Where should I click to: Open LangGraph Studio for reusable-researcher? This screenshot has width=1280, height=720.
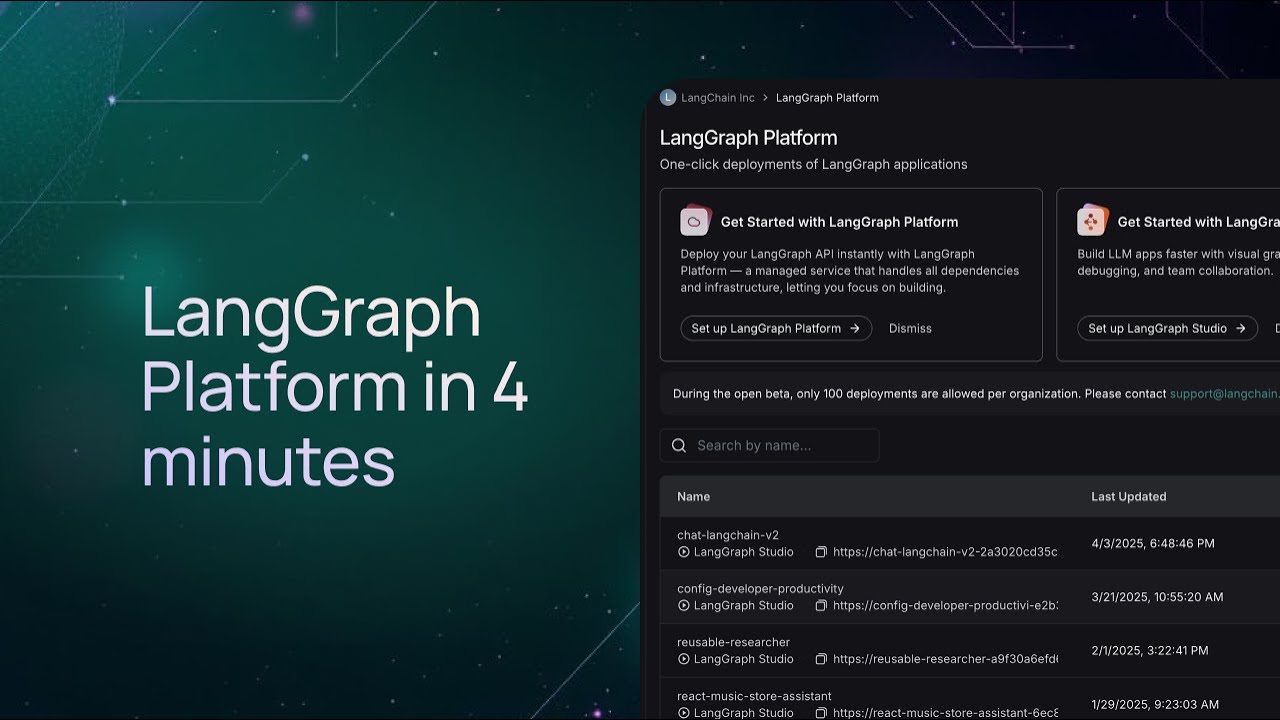coord(743,659)
